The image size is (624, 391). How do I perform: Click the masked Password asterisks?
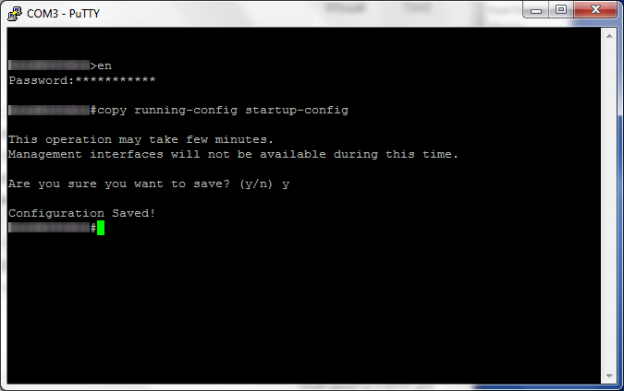115,80
